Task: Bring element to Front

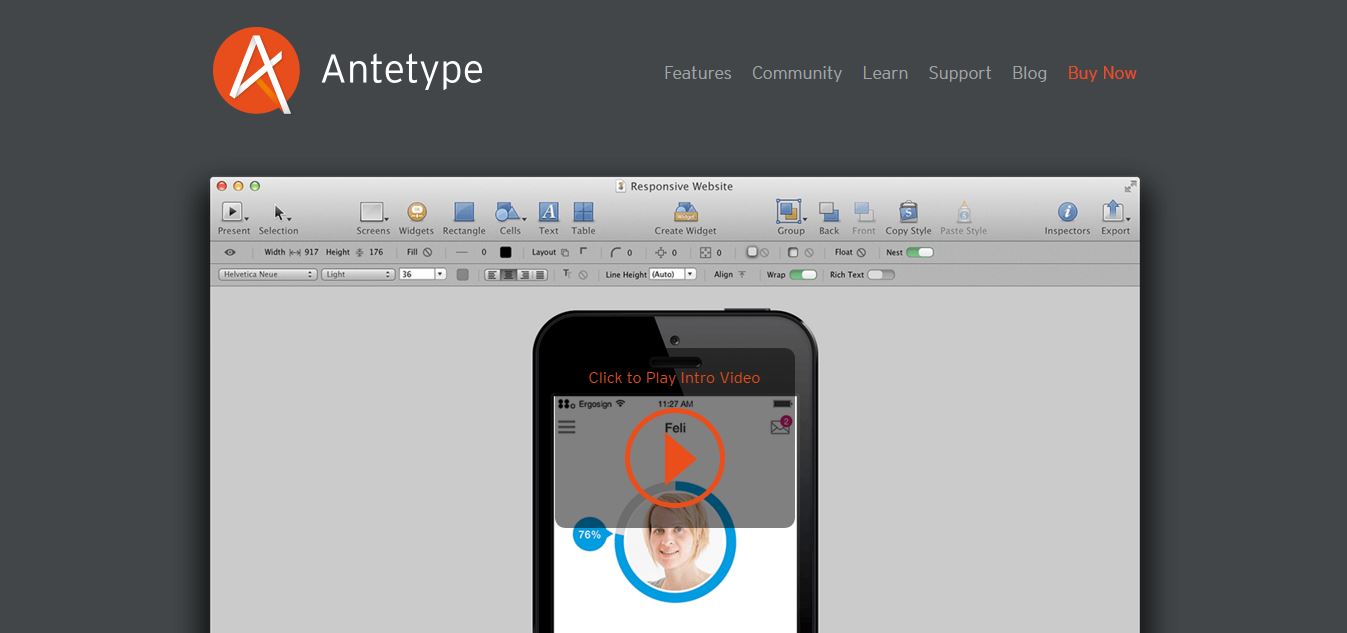Action: (864, 212)
